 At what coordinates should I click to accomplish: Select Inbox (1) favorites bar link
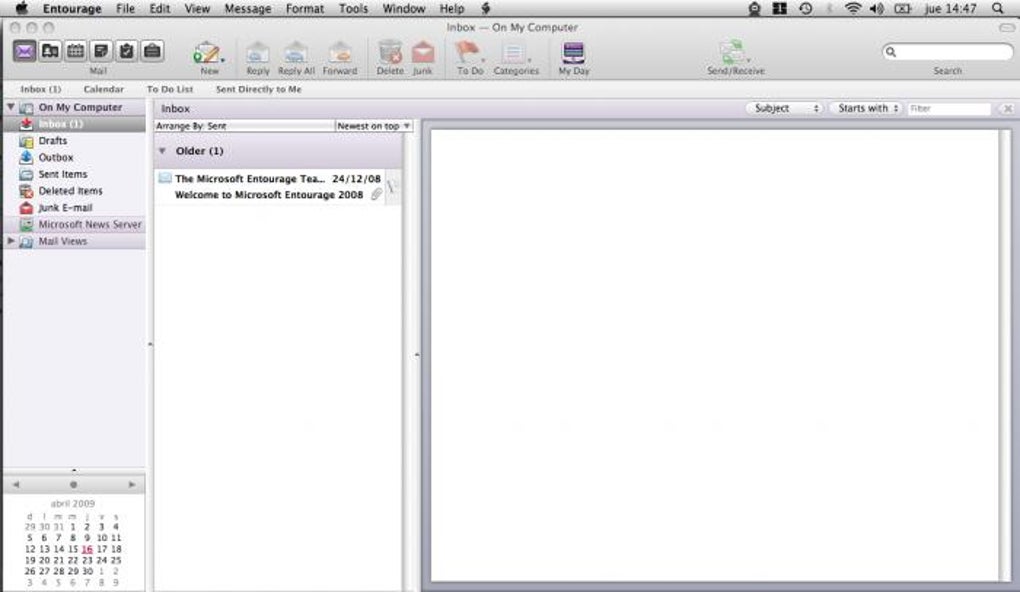point(40,89)
